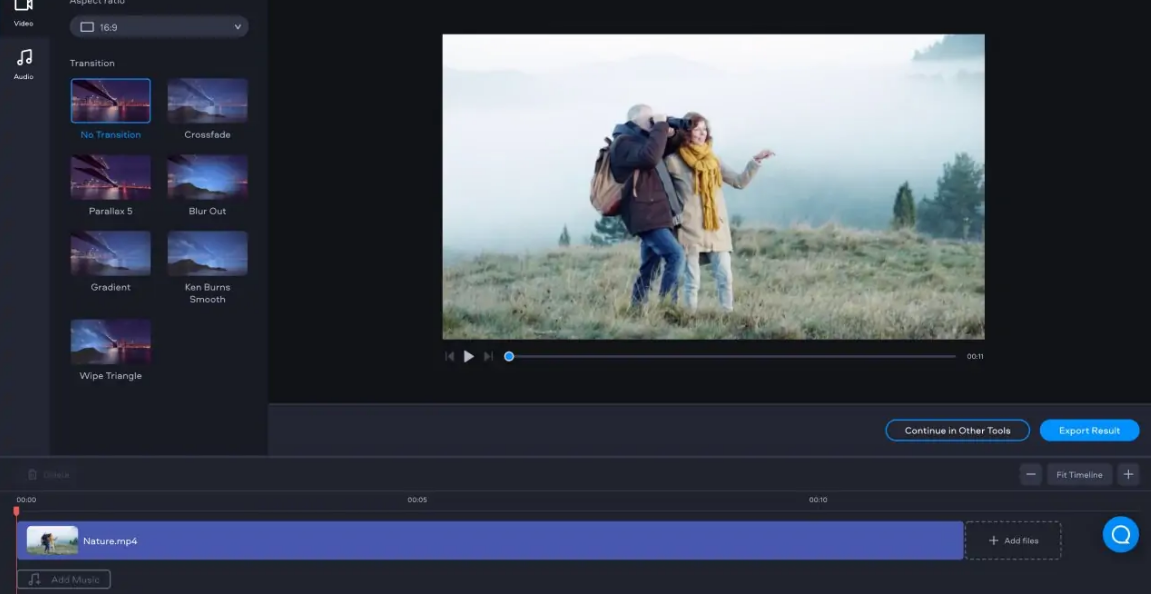Open the chat support bubble icon
This screenshot has height=594, width=1151.
(x=1120, y=535)
